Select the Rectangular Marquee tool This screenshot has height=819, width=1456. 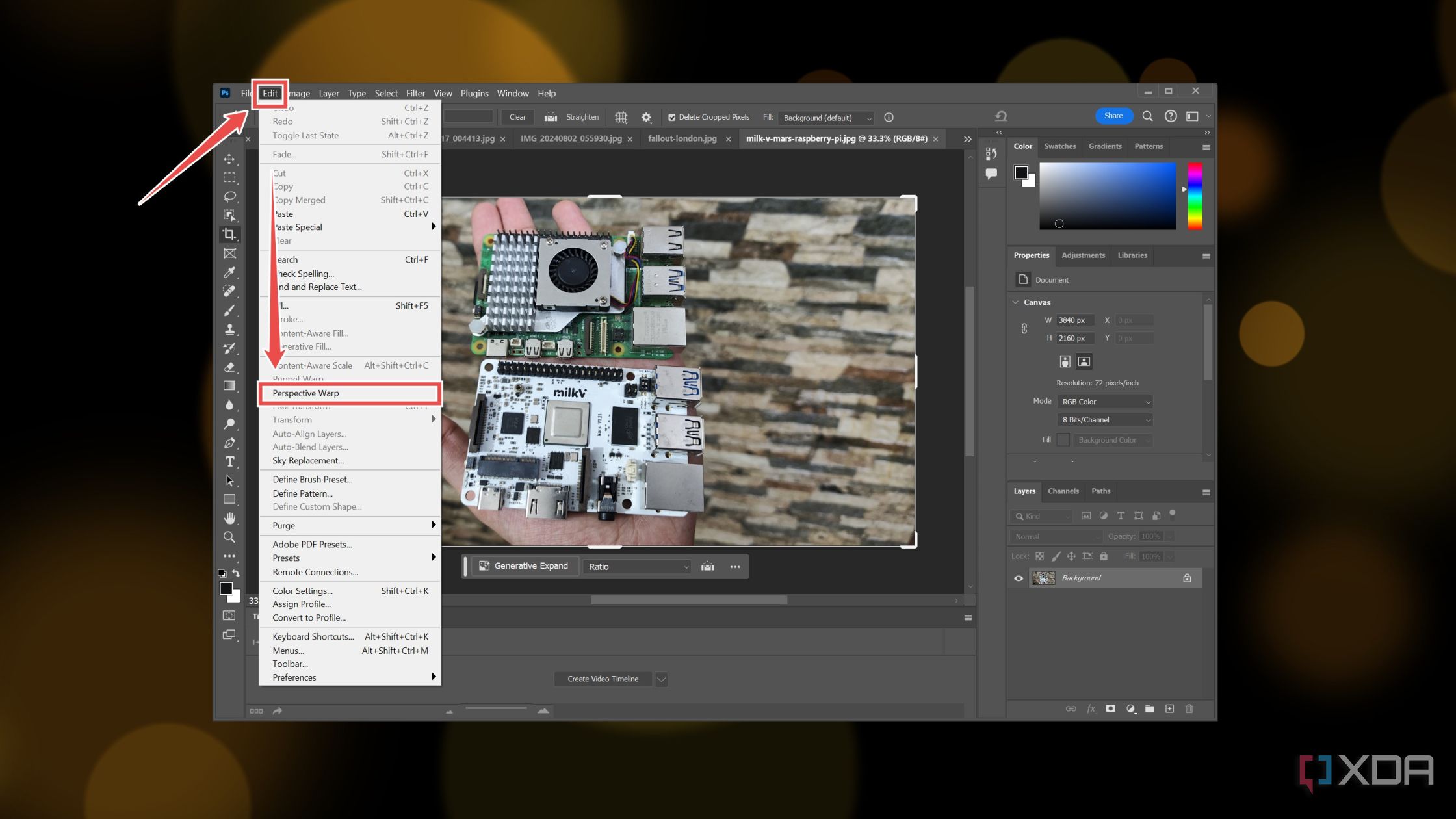coord(229,177)
